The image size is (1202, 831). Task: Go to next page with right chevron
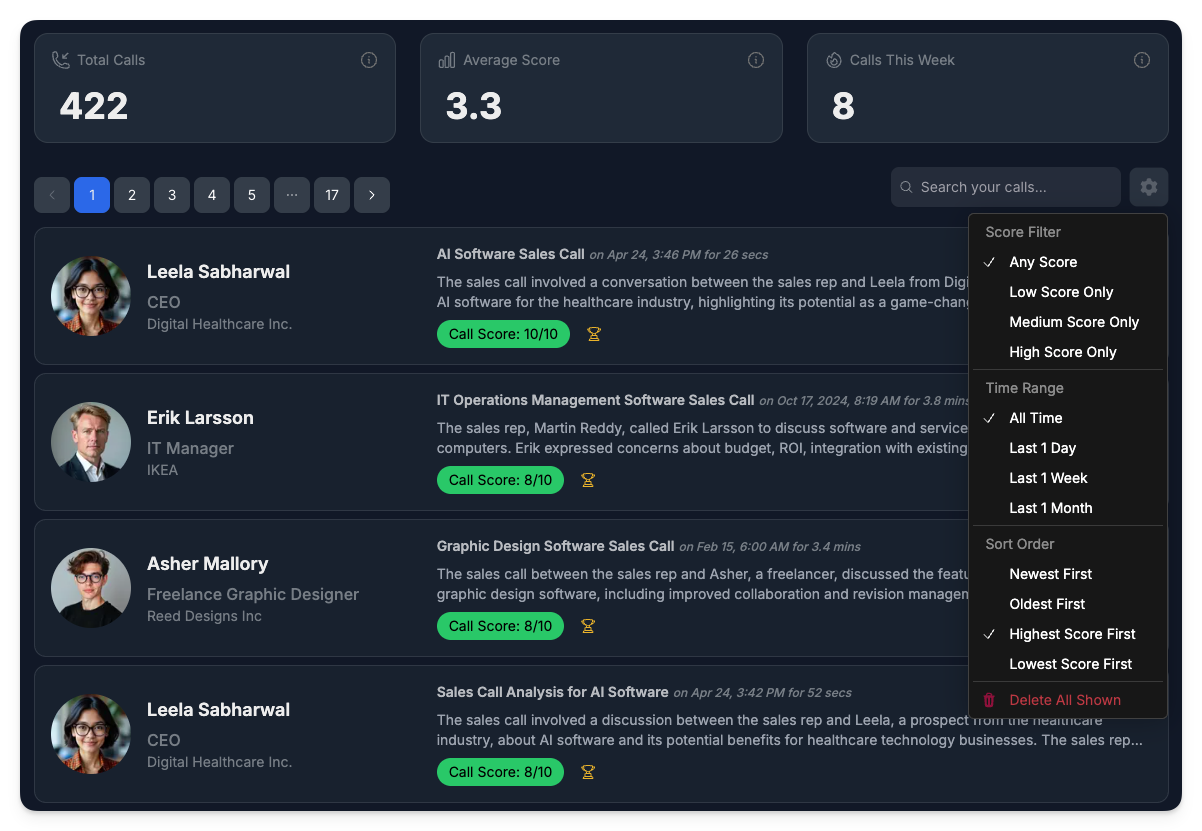pyautogui.click(x=372, y=195)
